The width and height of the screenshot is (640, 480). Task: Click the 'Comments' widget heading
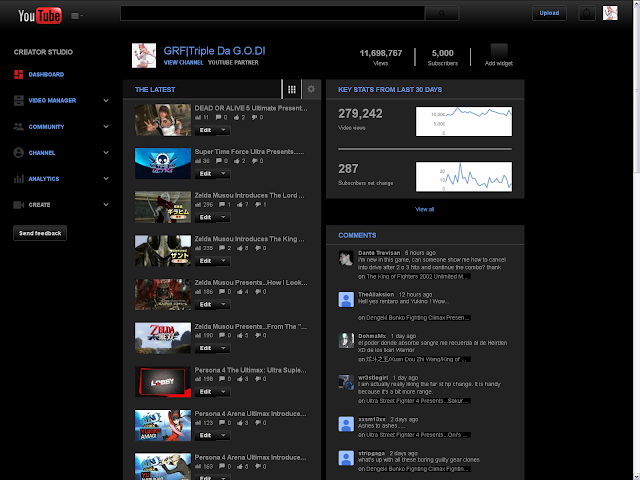point(357,236)
